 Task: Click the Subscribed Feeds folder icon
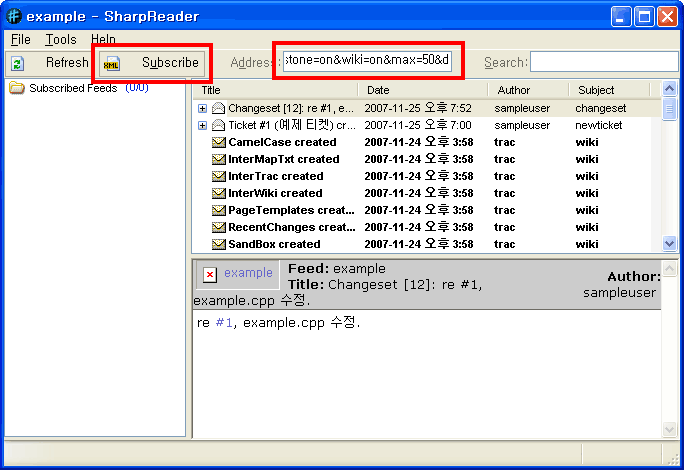click(x=17, y=88)
